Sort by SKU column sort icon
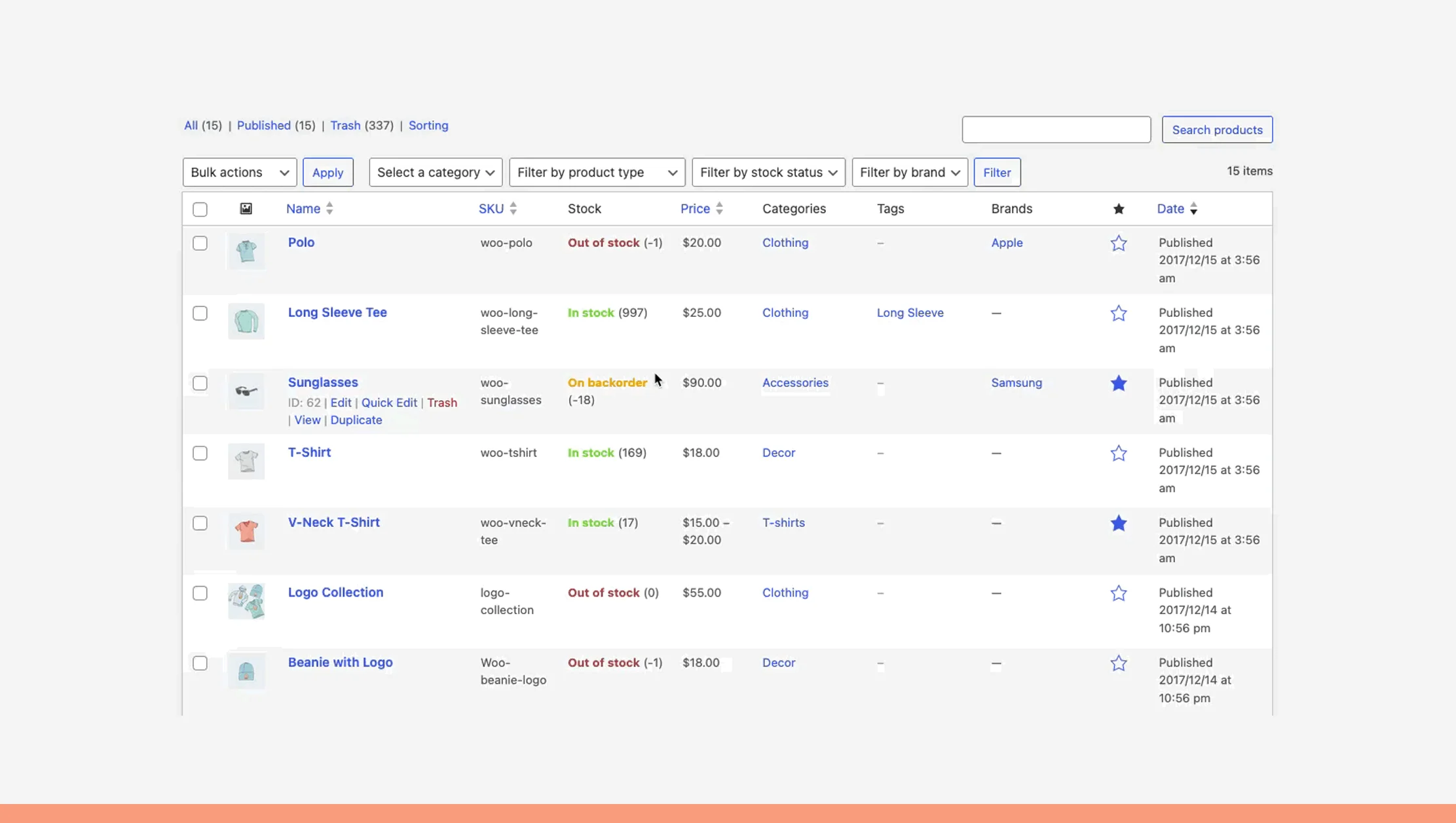1456x823 pixels. (x=514, y=208)
